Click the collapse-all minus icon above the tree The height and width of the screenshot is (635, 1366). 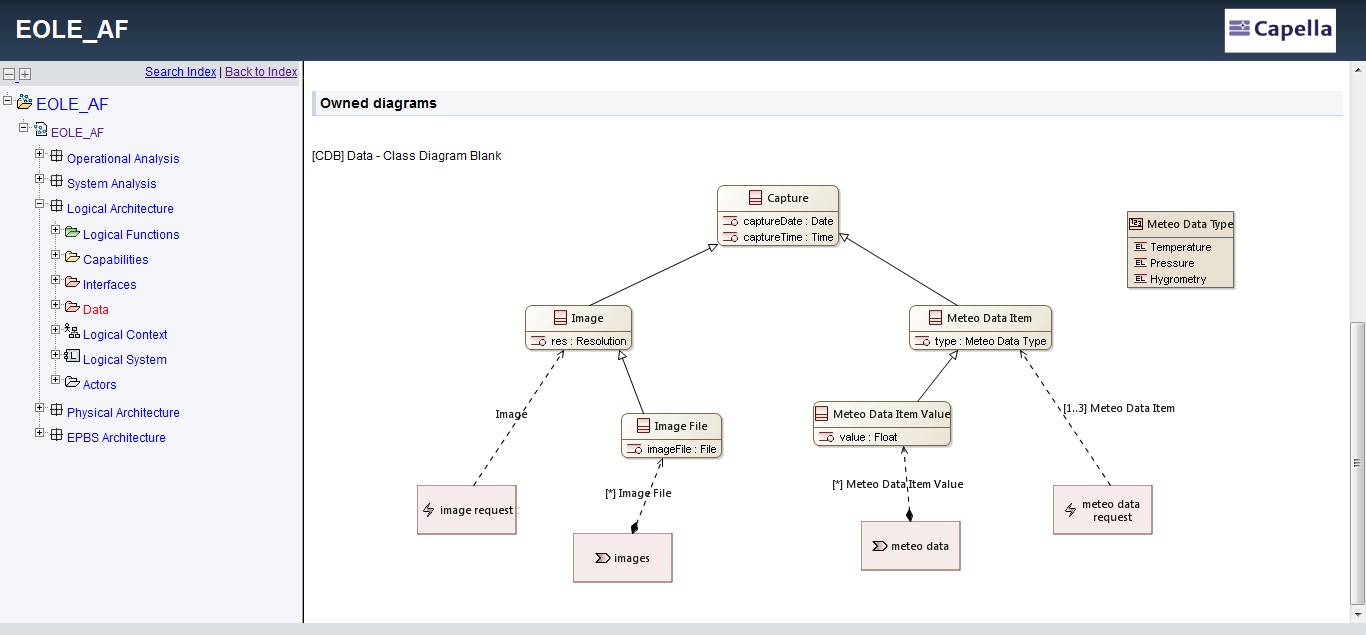pyautogui.click(x=9, y=74)
